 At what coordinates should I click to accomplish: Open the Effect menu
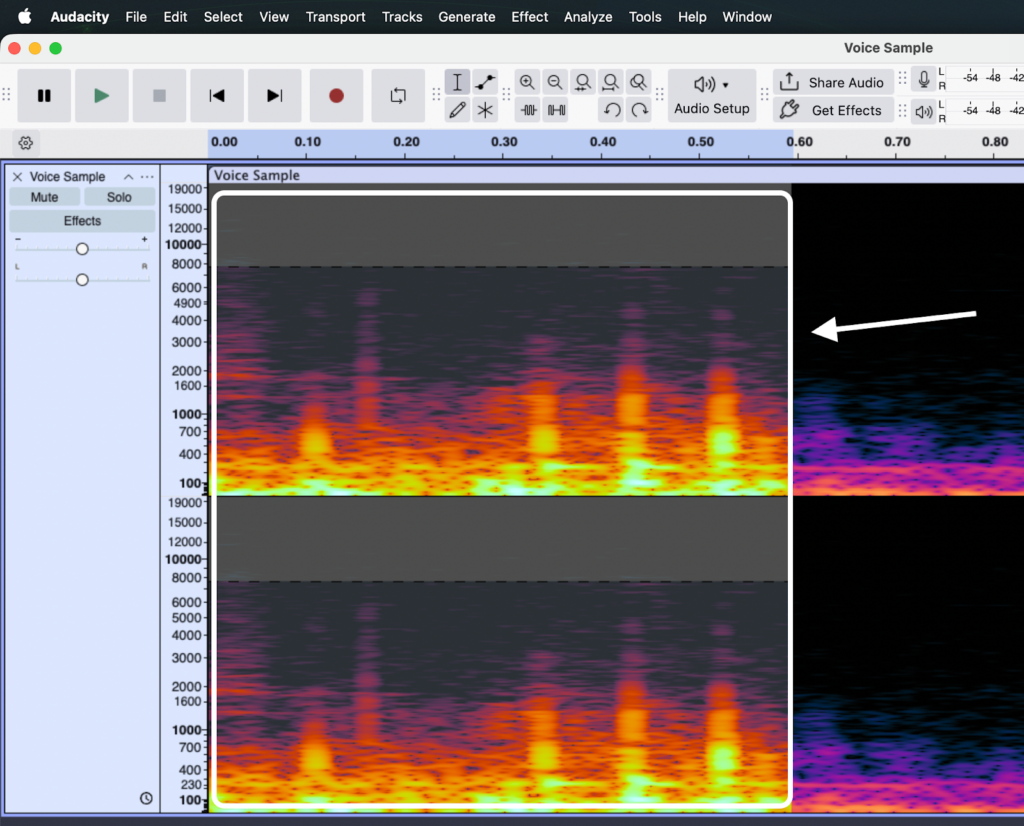(529, 17)
